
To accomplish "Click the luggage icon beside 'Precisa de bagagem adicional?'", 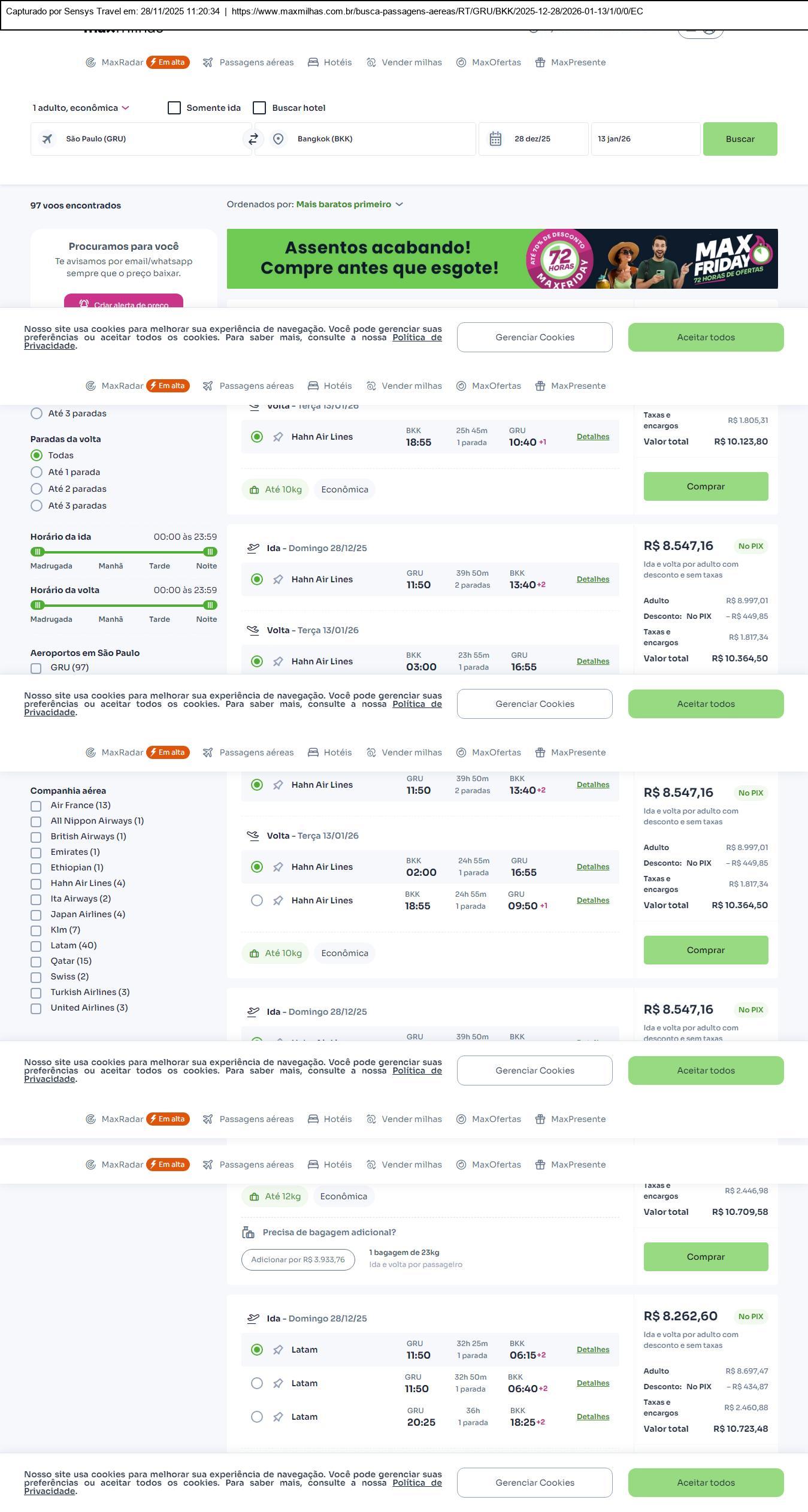I will tap(248, 1232).
